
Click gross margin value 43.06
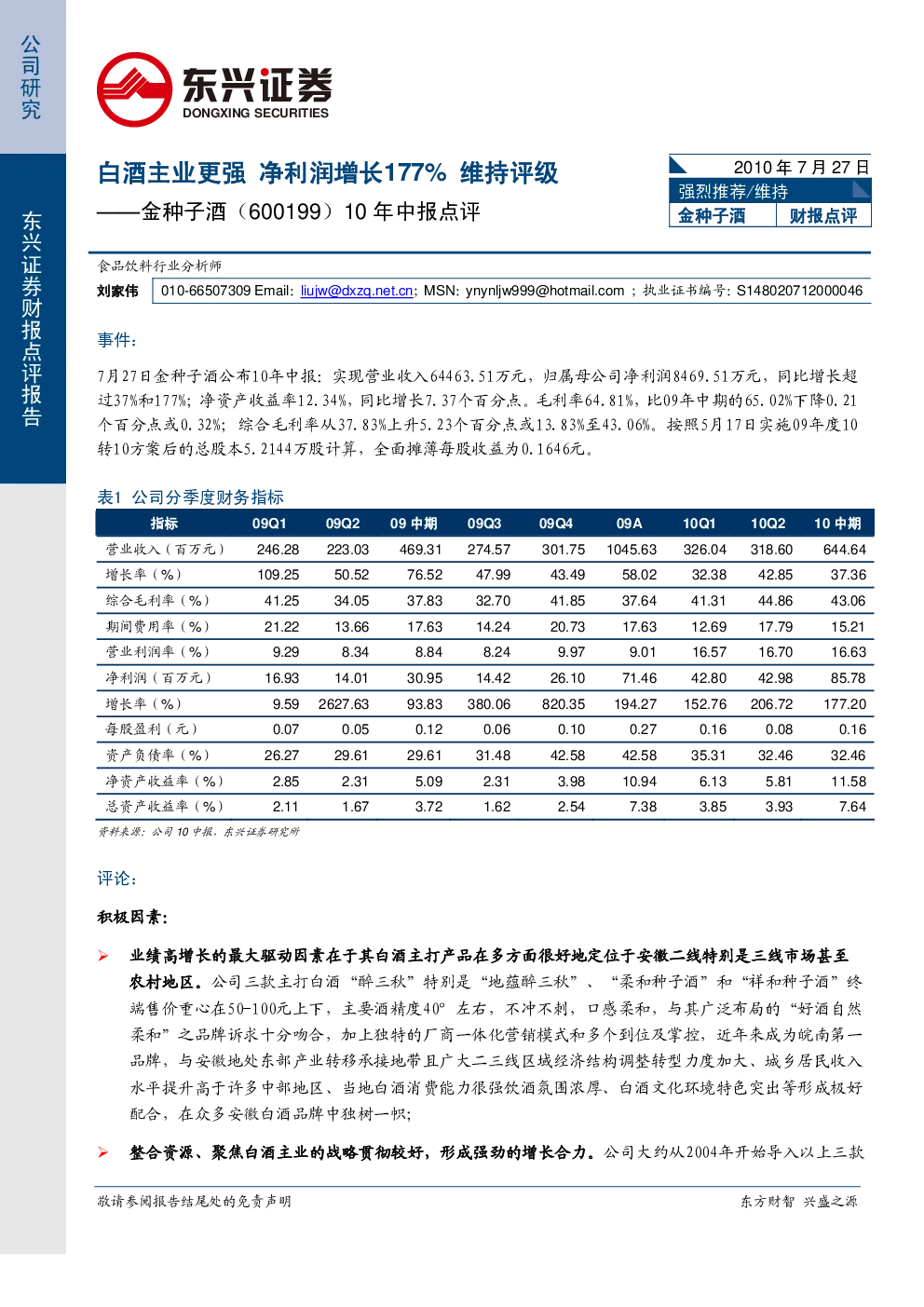(849, 601)
